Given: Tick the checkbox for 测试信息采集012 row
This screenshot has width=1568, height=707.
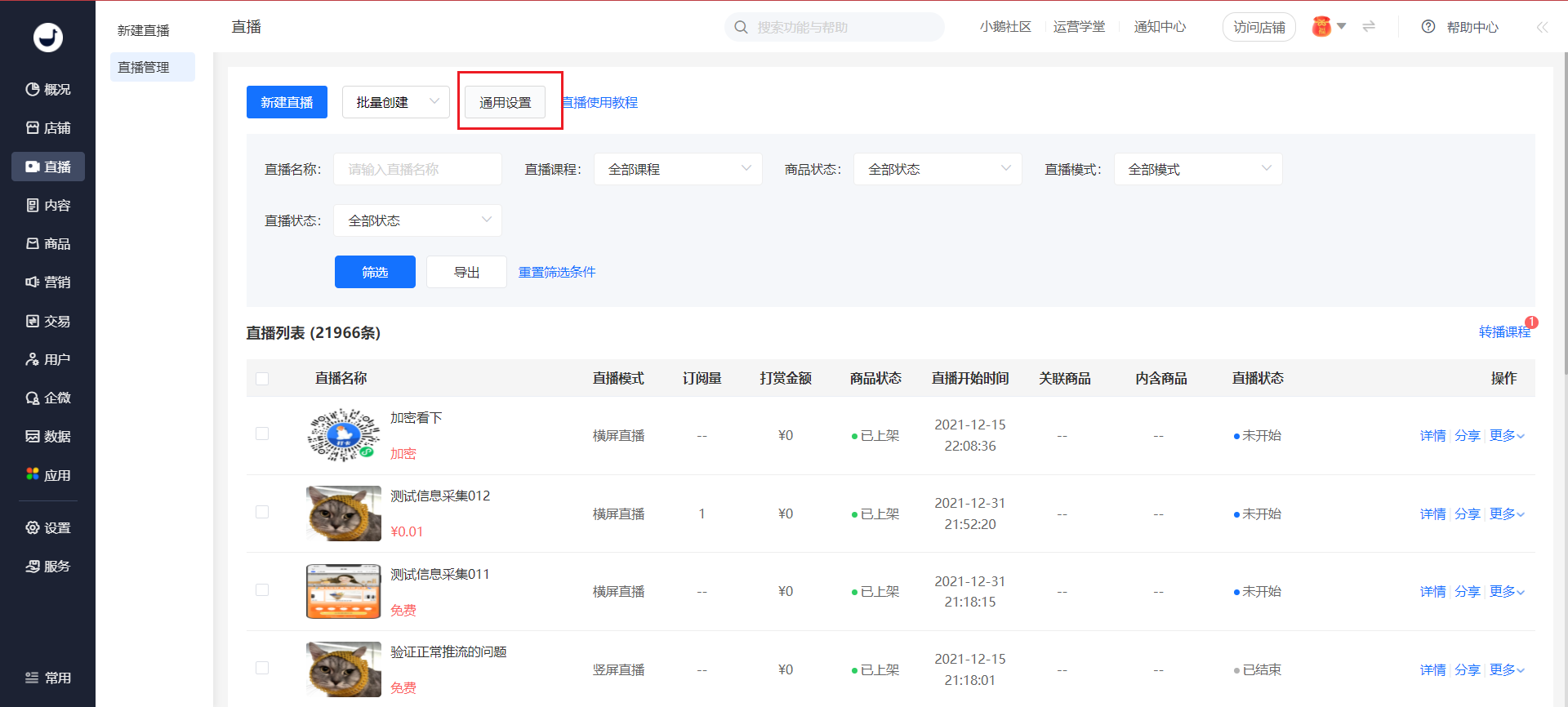Looking at the screenshot, I should point(262,512).
